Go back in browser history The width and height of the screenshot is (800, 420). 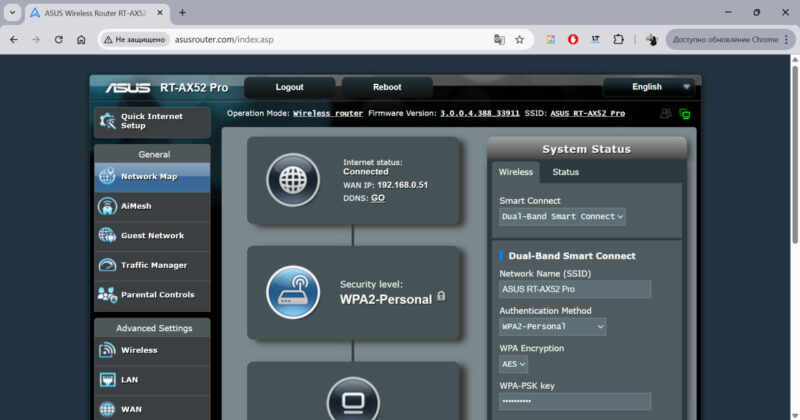point(14,39)
